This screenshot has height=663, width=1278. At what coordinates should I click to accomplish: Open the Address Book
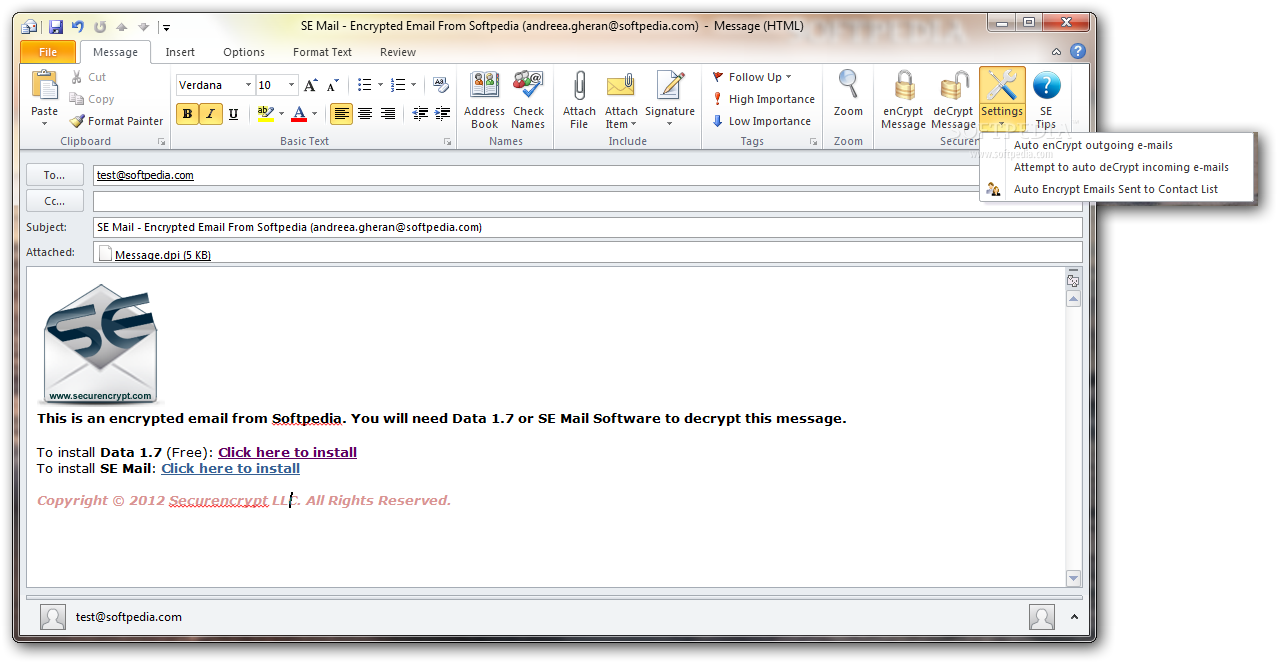click(484, 100)
